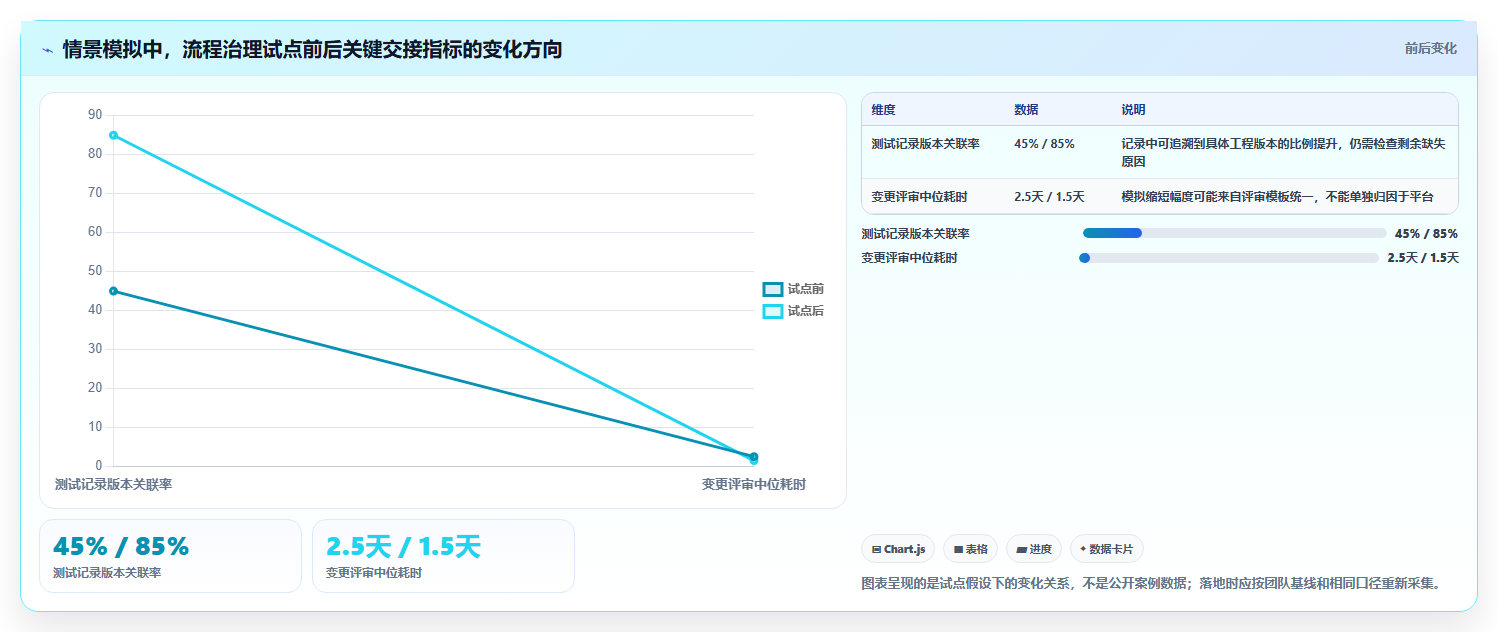Toggle the 试点前 legend entry
Viewport: 1498px width, 632px height.
793,289
